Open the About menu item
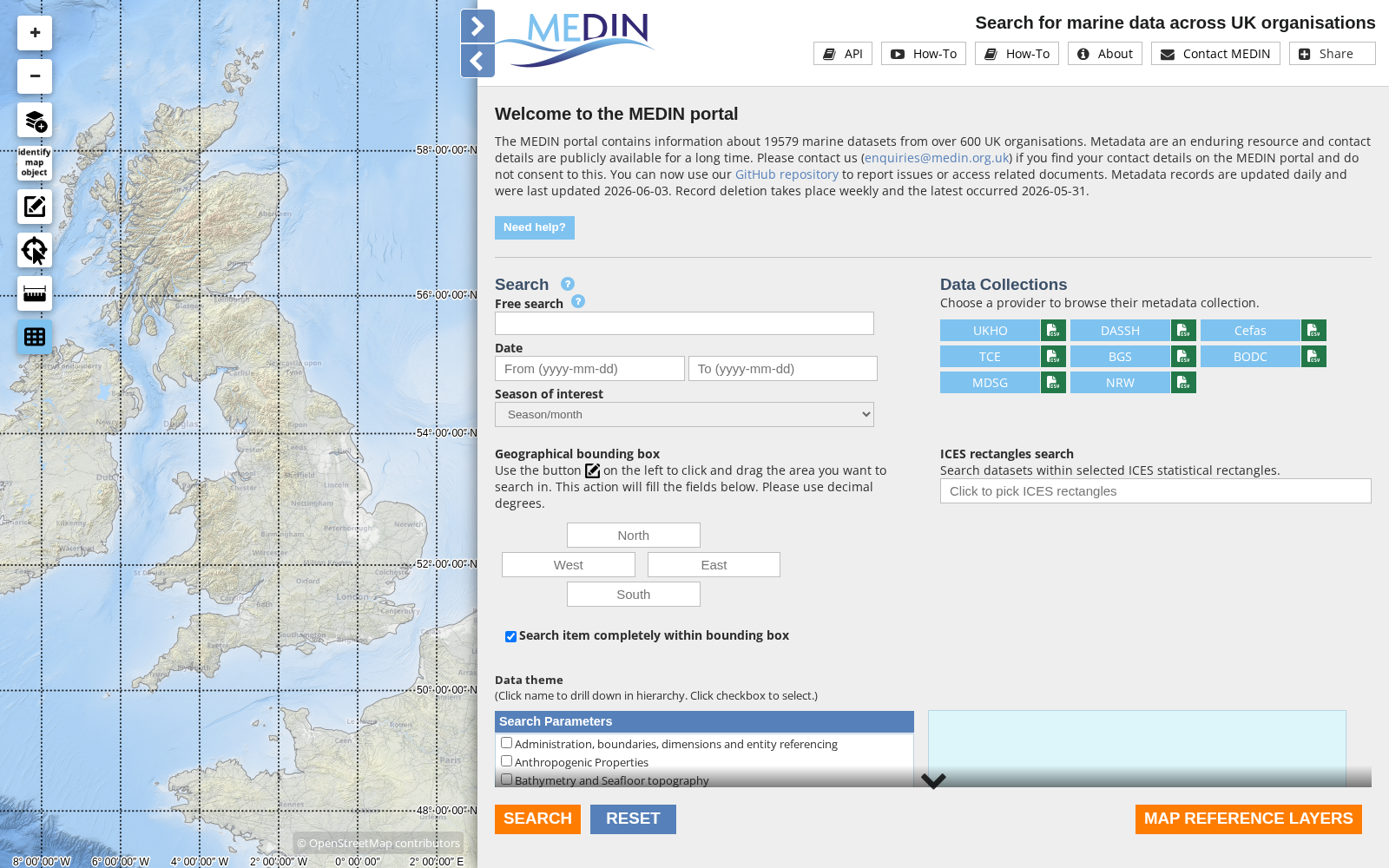 pyautogui.click(x=1105, y=54)
